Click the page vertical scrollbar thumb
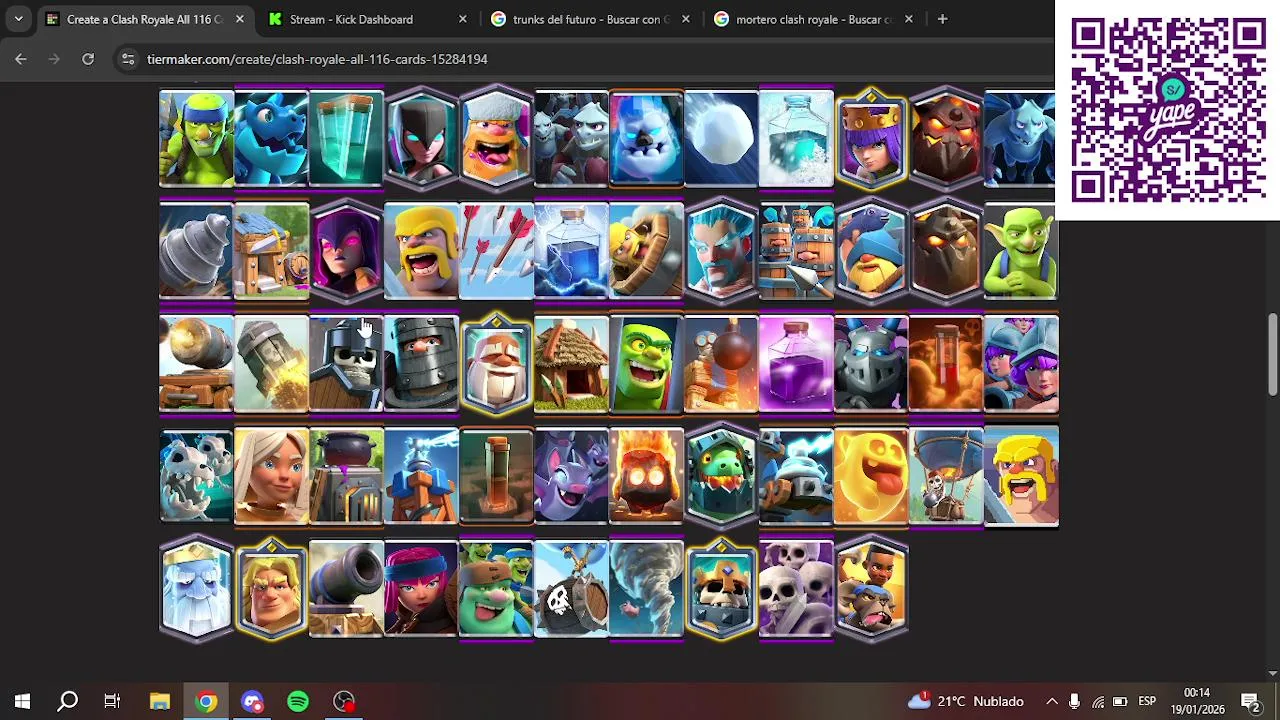Screen dimensions: 1280x720 [1272, 355]
